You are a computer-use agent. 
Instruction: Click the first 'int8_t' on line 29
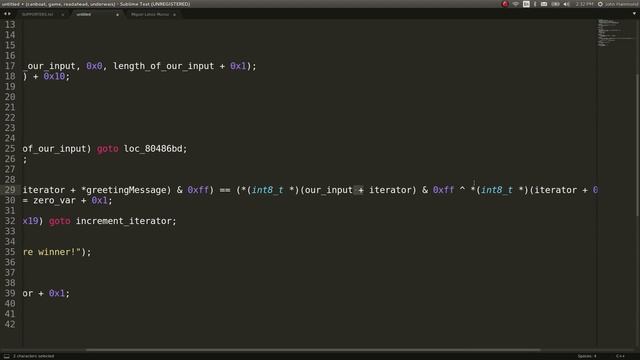267,190
